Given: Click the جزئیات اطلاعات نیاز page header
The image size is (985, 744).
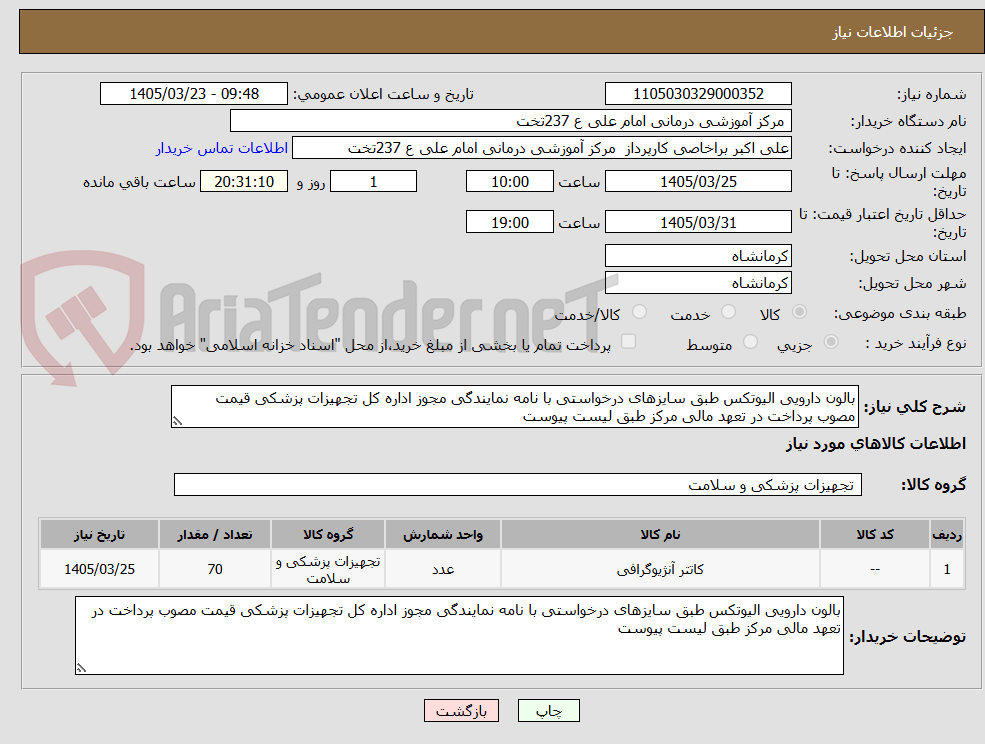Looking at the screenshot, I should pos(892,32).
